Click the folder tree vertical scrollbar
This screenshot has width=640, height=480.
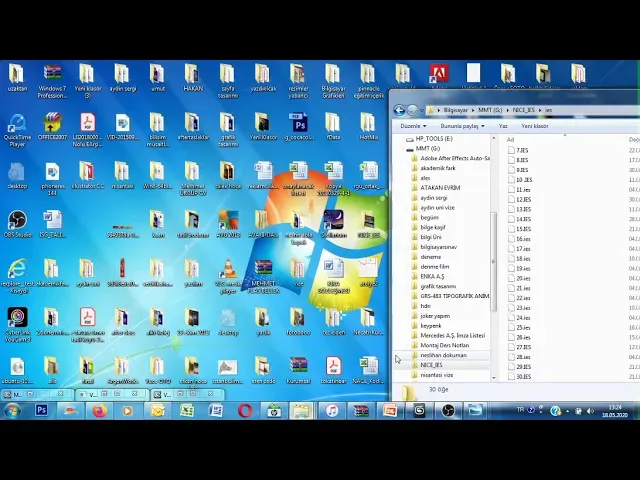[x=493, y=261]
